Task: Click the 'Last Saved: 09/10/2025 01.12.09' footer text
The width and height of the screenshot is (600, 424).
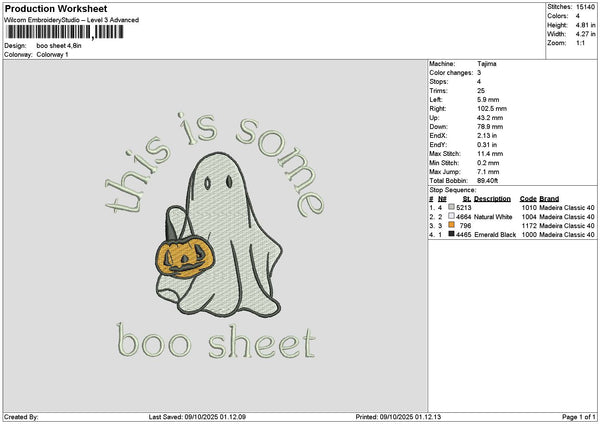Action: click(197, 417)
